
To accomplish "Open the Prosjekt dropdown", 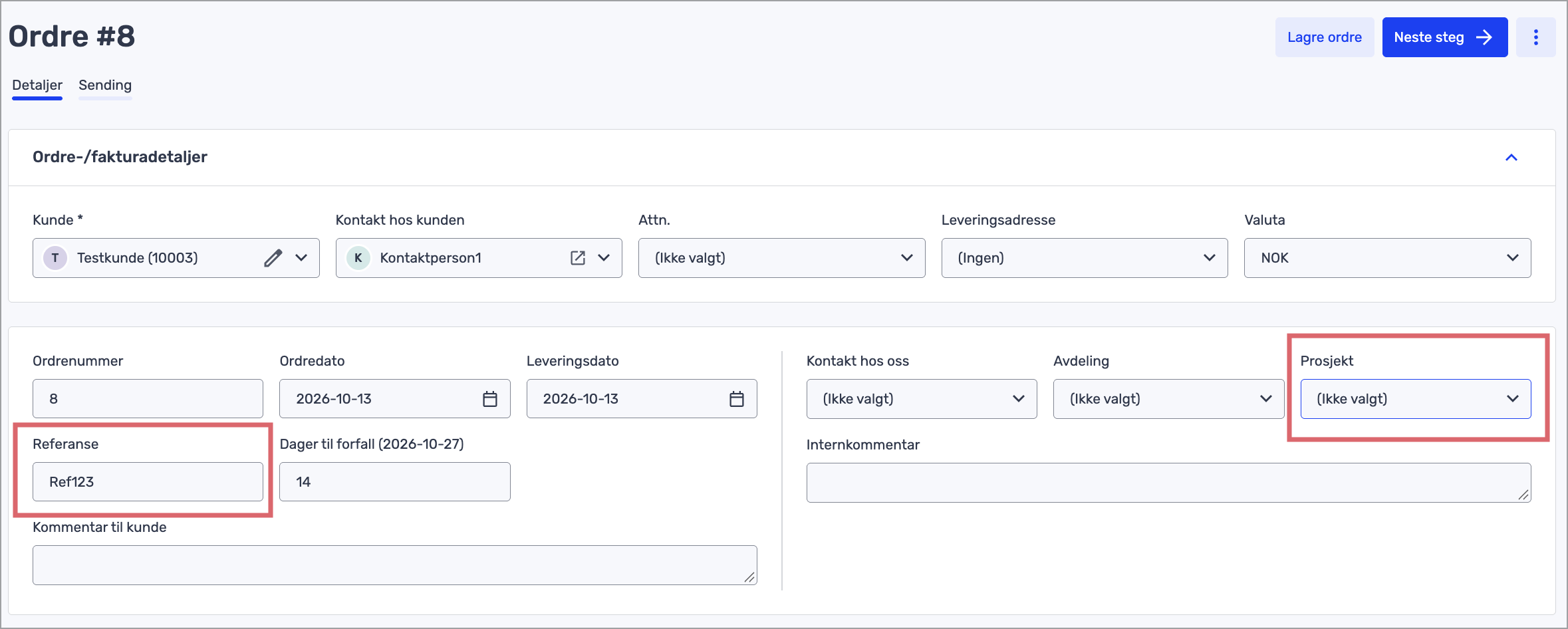I will coord(1416,399).
